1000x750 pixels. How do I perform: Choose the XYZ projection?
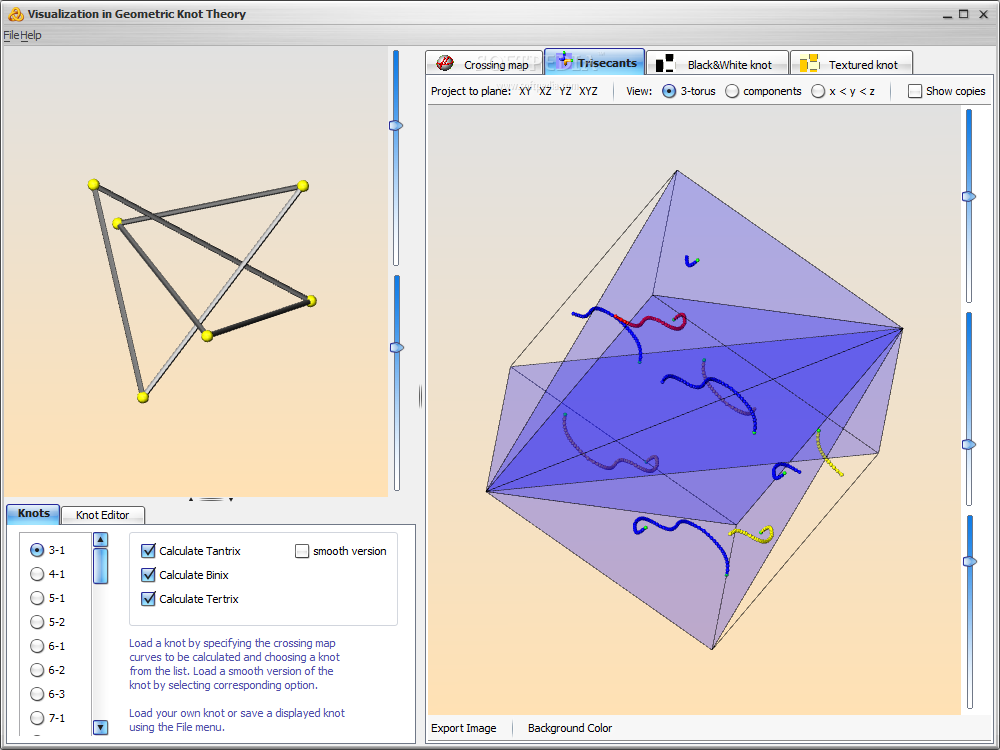point(588,91)
